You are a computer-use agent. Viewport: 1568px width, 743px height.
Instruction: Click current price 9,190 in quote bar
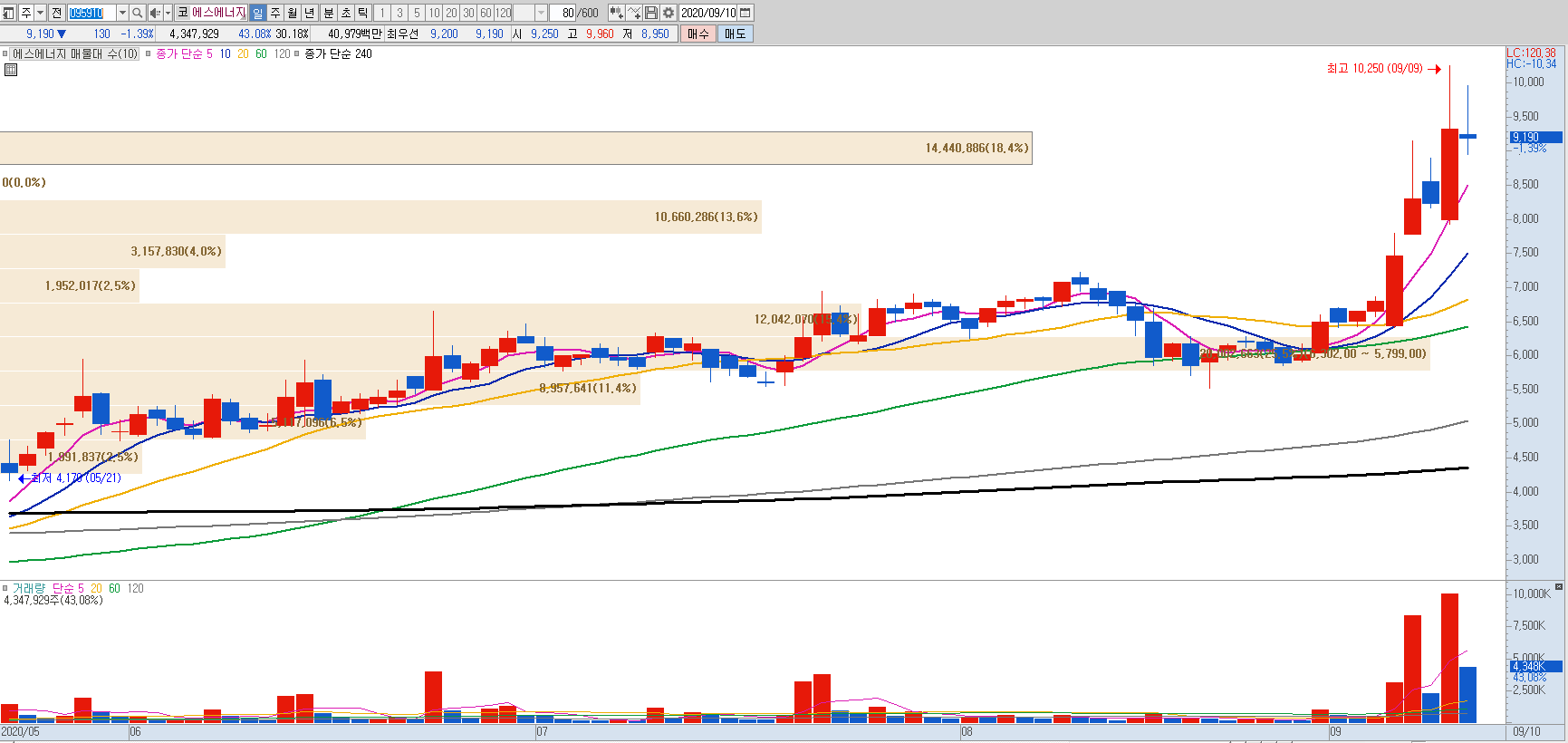40,34
